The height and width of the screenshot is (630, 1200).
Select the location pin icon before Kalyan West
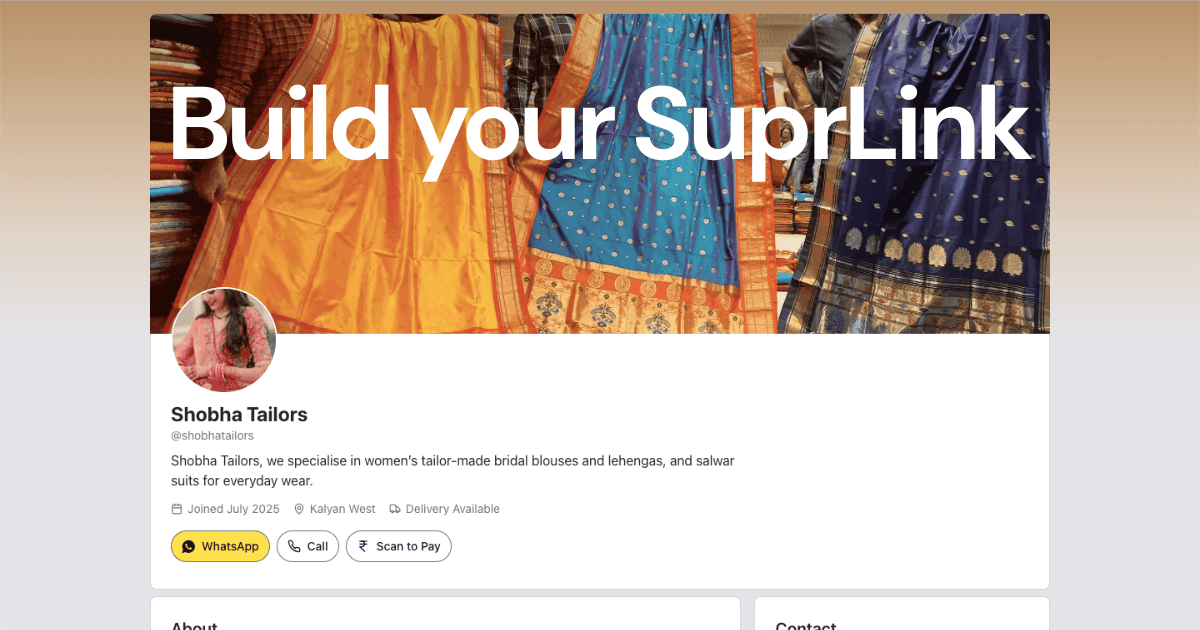point(299,508)
